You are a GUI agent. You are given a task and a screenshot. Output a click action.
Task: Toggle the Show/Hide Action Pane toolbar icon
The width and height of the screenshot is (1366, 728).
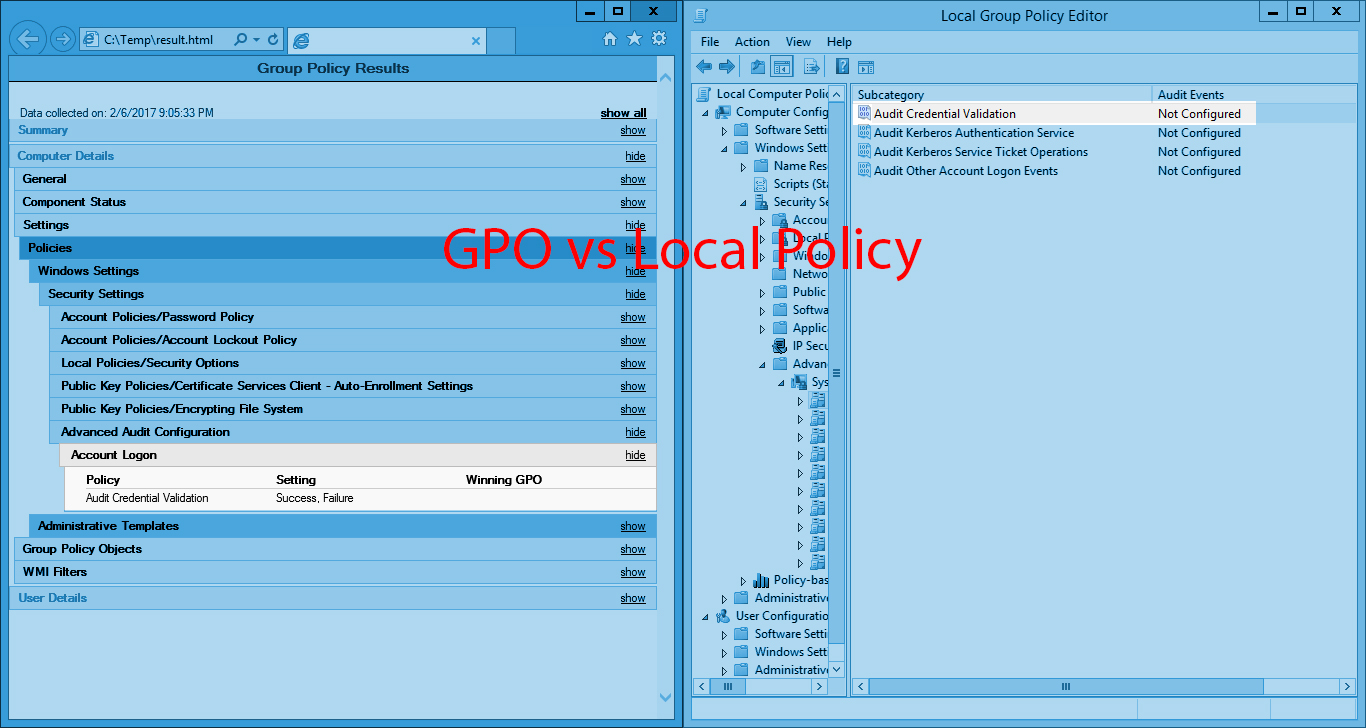click(866, 66)
